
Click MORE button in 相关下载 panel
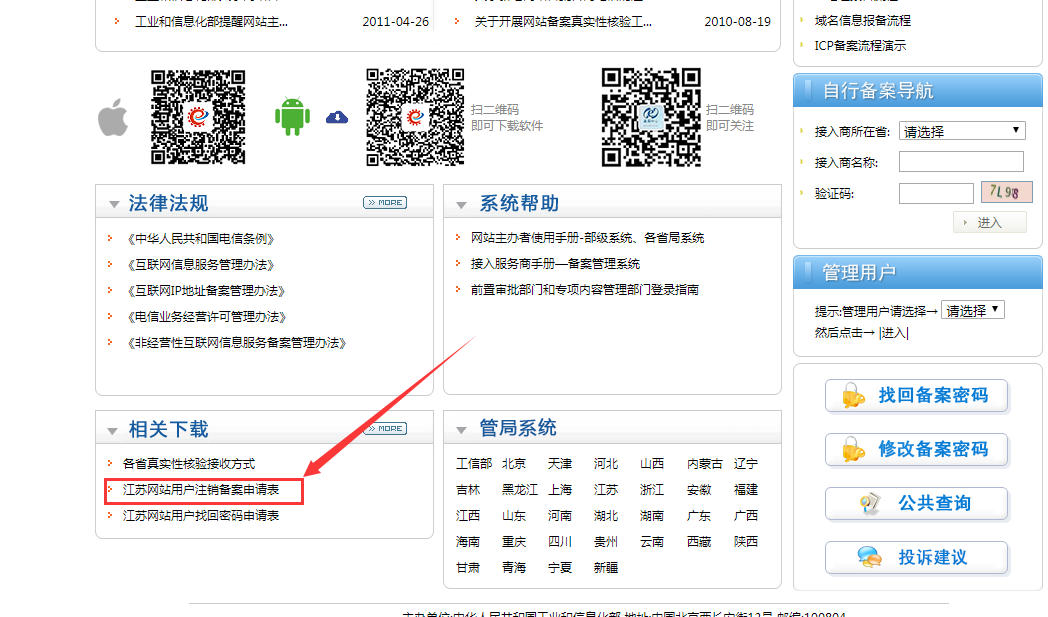[385, 428]
